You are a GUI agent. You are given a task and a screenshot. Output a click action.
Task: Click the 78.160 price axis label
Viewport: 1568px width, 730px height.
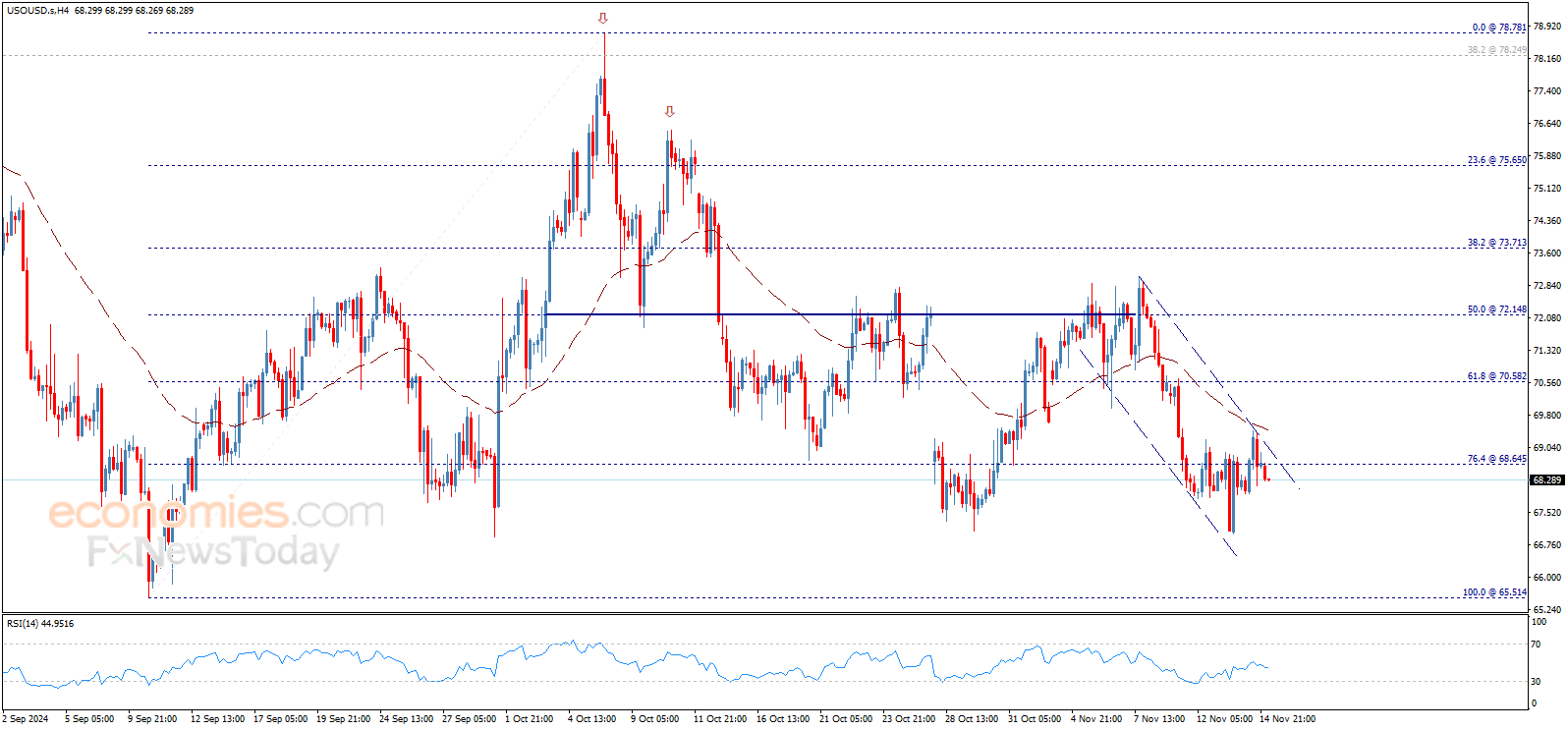pyautogui.click(x=1547, y=59)
